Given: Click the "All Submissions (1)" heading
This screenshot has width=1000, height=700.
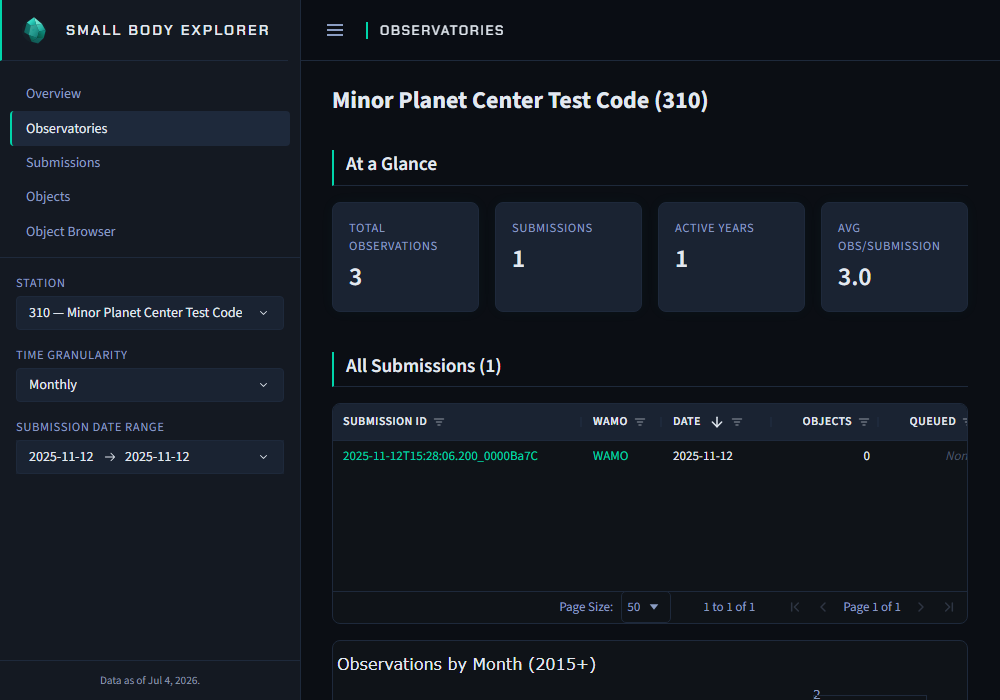Looking at the screenshot, I should point(423,366).
